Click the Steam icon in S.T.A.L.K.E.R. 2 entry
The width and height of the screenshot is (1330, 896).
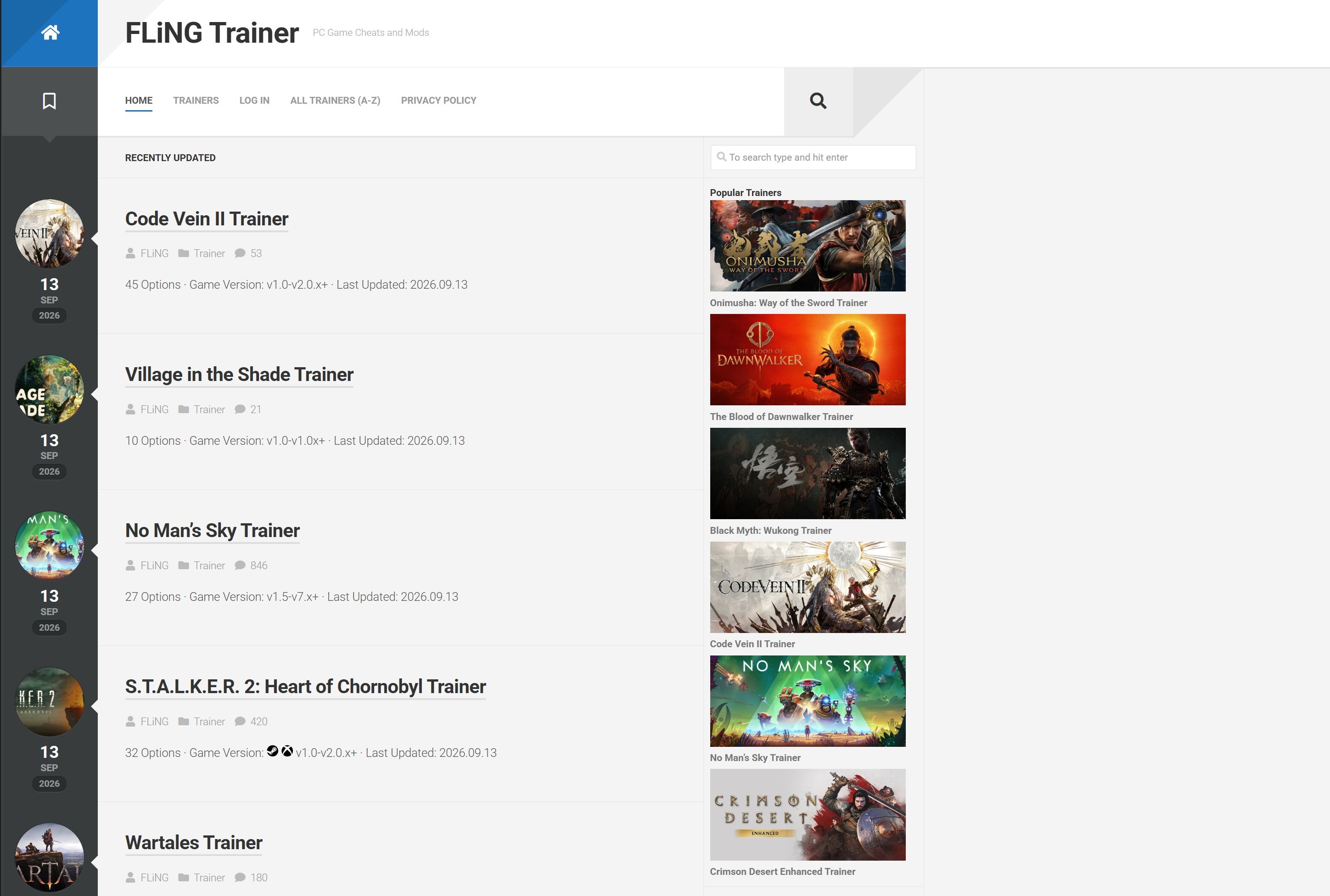point(273,751)
